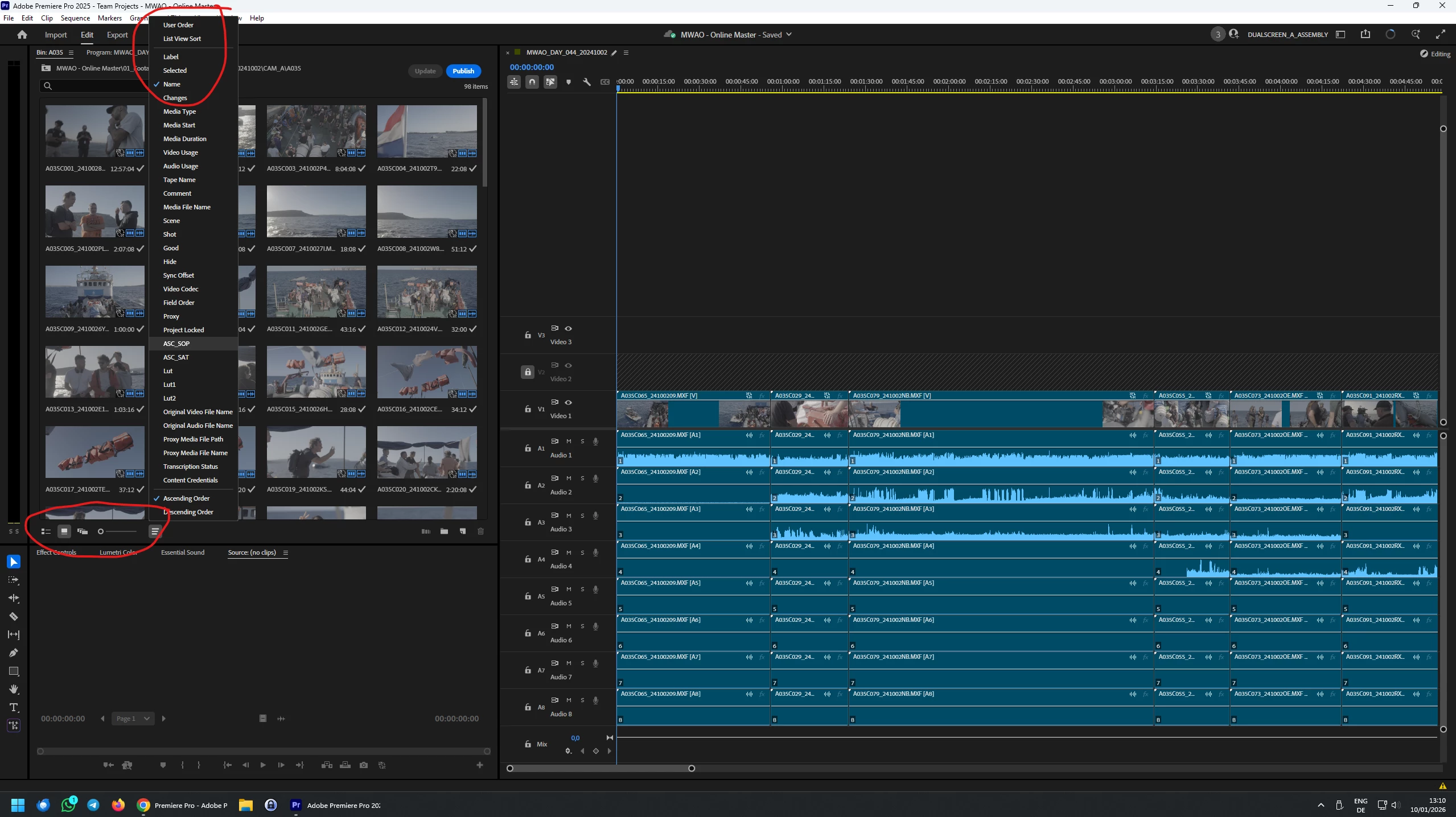Click the Freeform View icon in bin
This screenshot has height=817, width=1456.
83,531
